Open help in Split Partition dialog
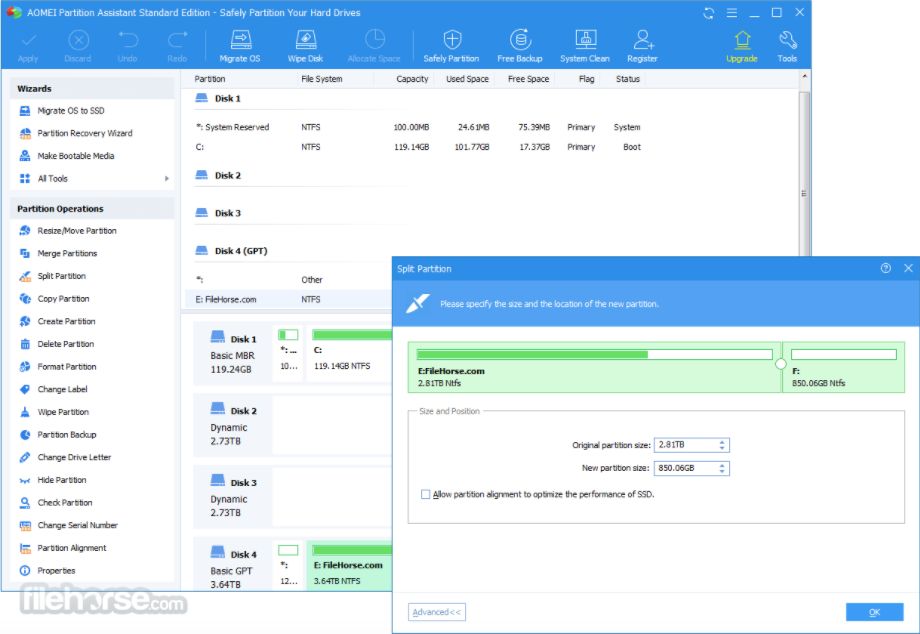This screenshot has width=920, height=634. 886,268
